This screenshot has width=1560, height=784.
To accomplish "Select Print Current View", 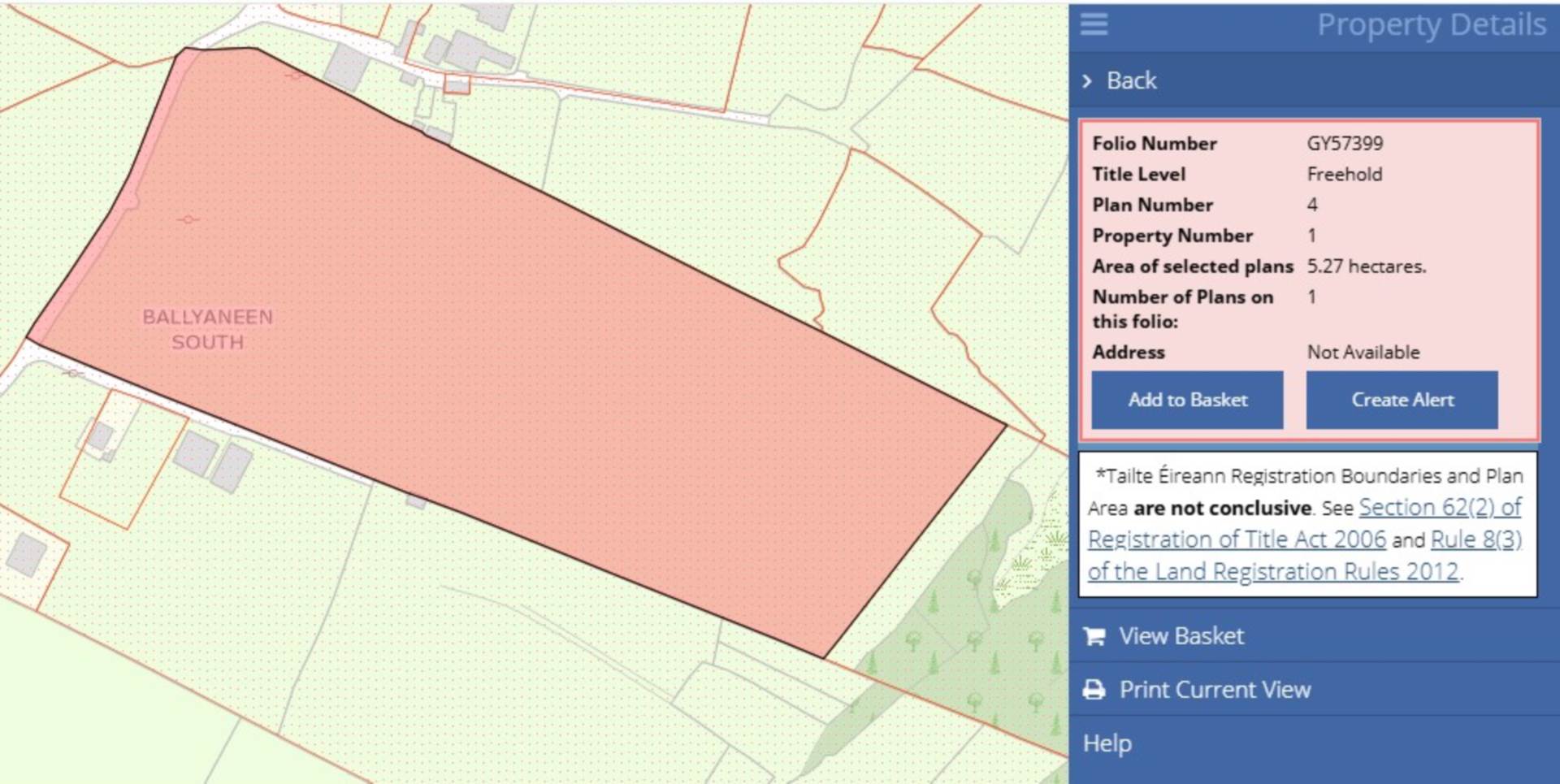I will 1215,690.
